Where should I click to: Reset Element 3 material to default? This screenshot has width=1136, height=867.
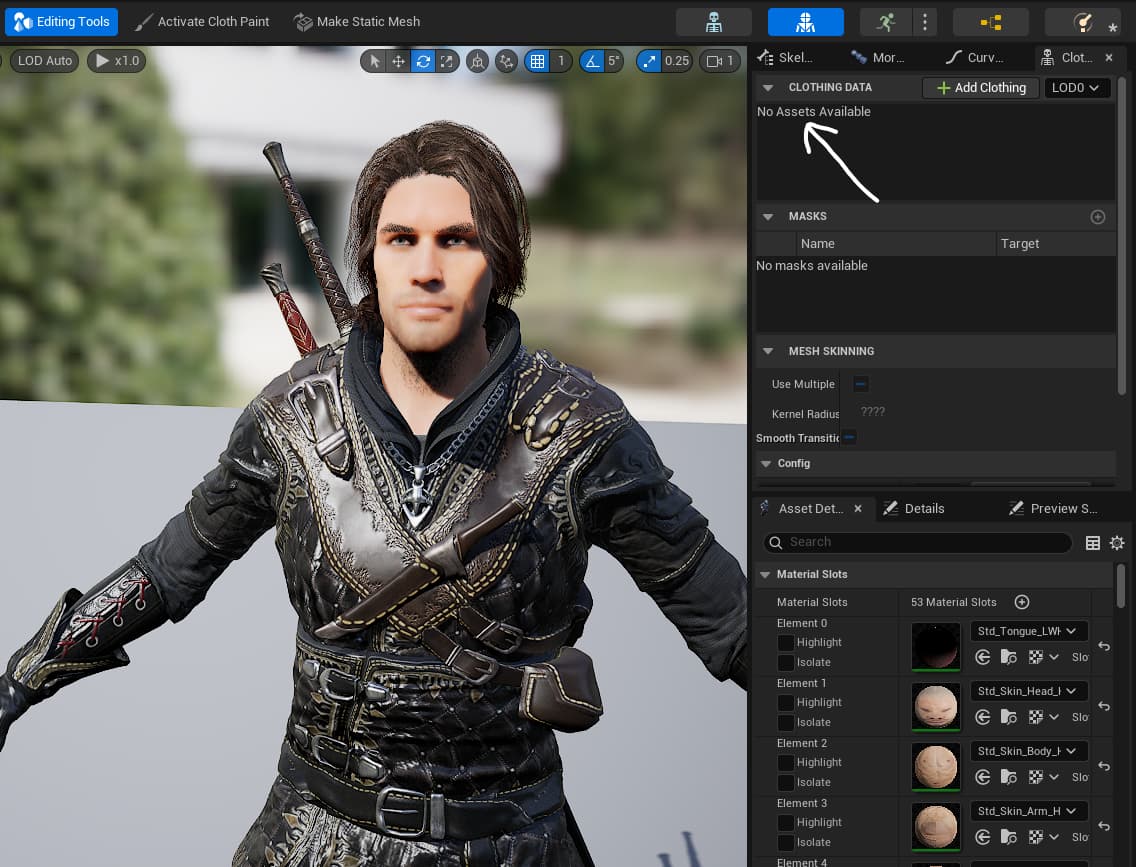click(x=1103, y=826)
